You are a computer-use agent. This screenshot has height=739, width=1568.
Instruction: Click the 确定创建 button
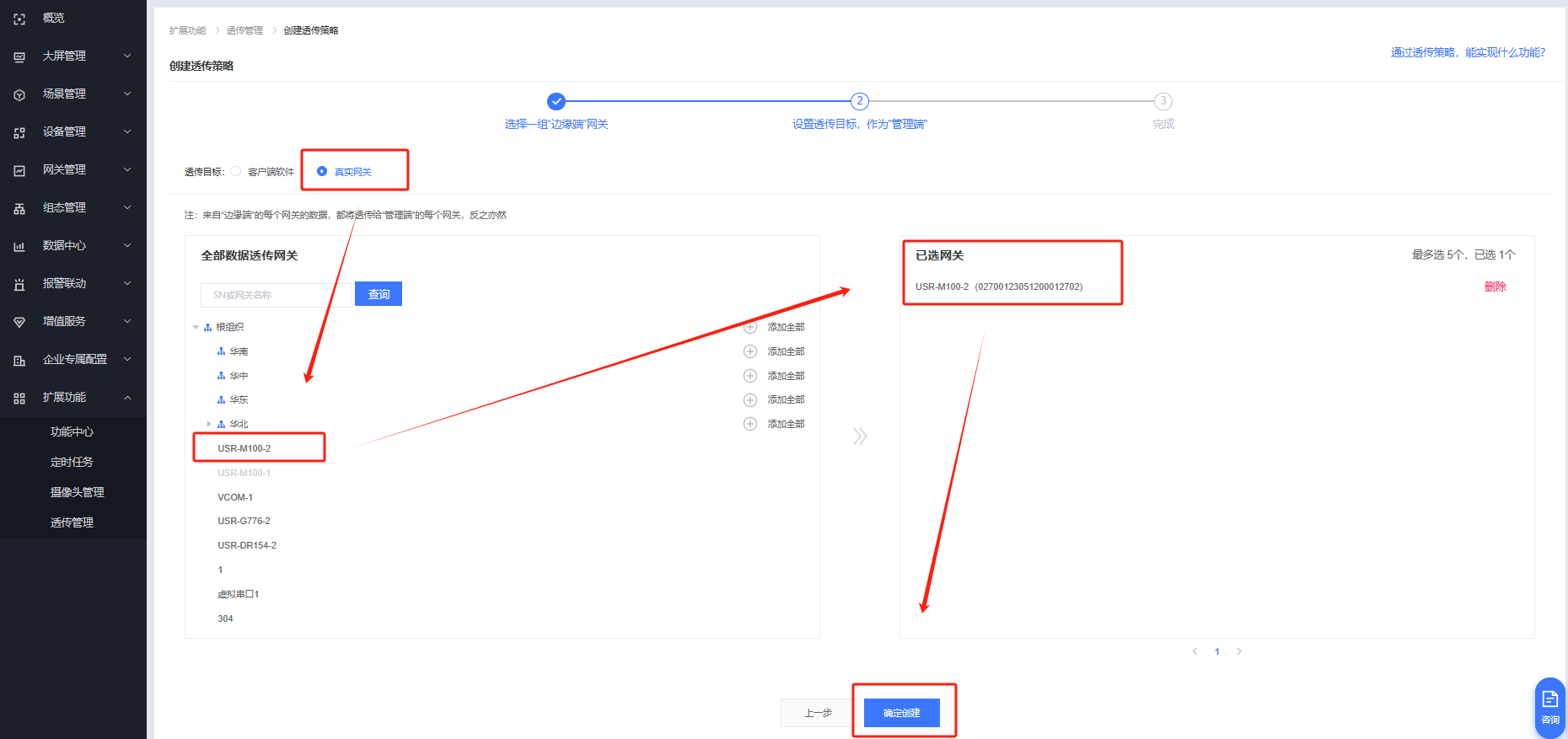[x=901, y=713]
